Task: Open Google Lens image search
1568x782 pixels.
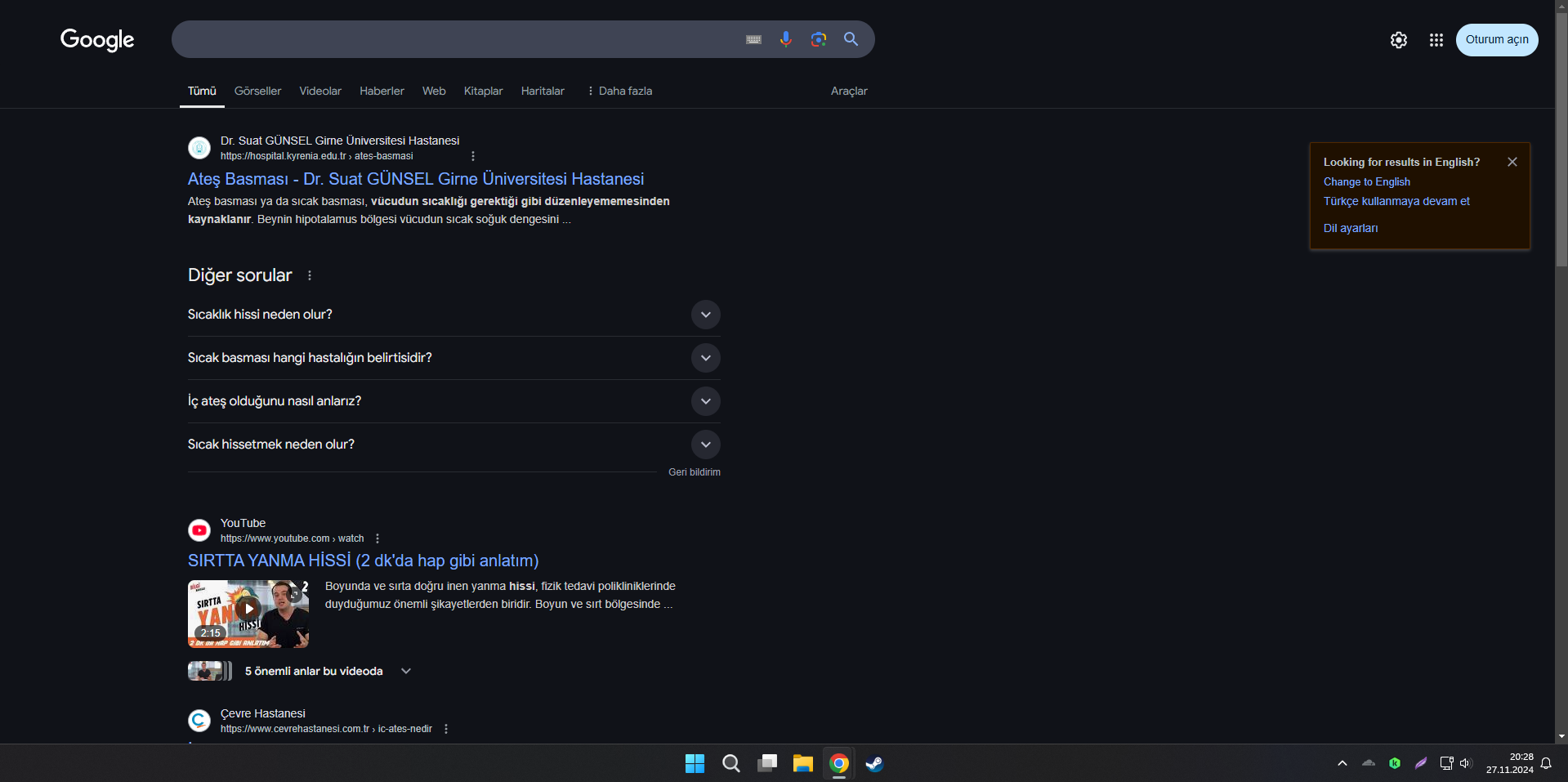Action: click(x=818, y=39)
